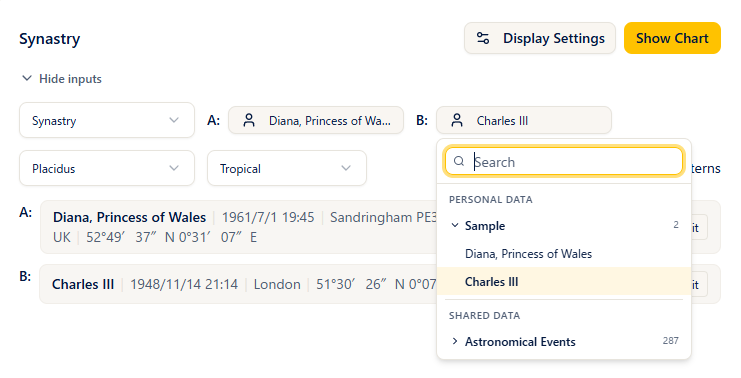Open Display Settings

(540, 38)
